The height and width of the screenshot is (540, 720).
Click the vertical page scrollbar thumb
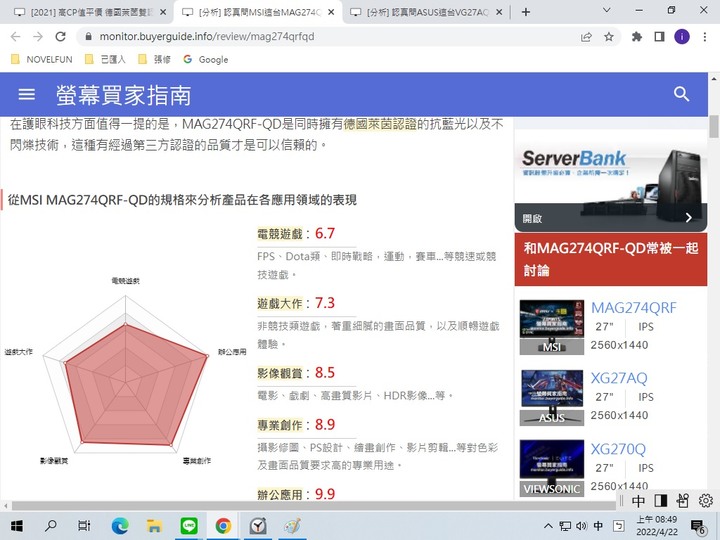tap(714, 127)
